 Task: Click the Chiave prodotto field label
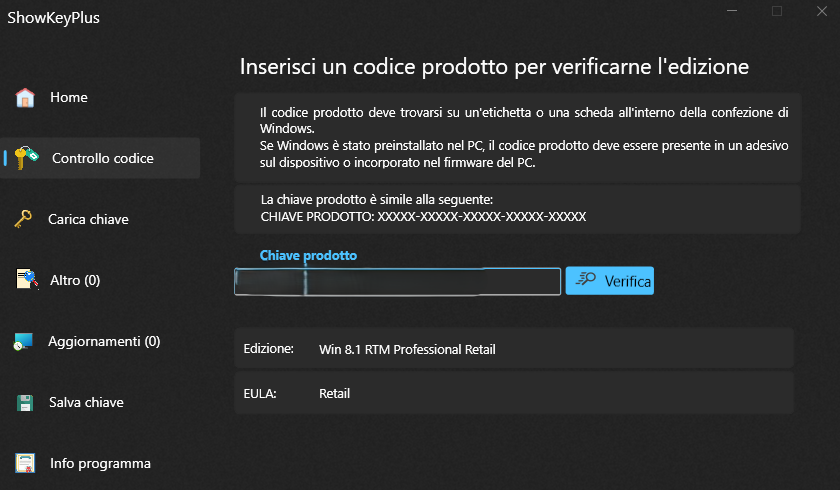click(x=308, y=255)
